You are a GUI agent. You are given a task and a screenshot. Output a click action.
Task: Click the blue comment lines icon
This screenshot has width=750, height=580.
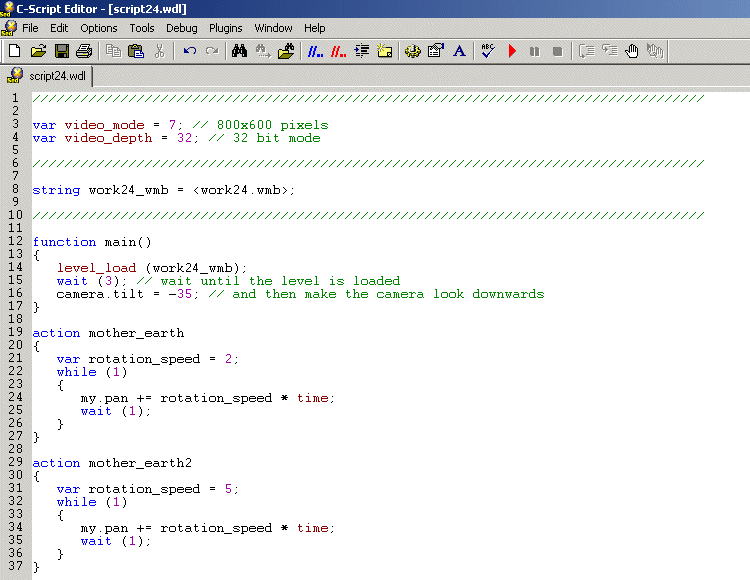(x=314, y=51)
